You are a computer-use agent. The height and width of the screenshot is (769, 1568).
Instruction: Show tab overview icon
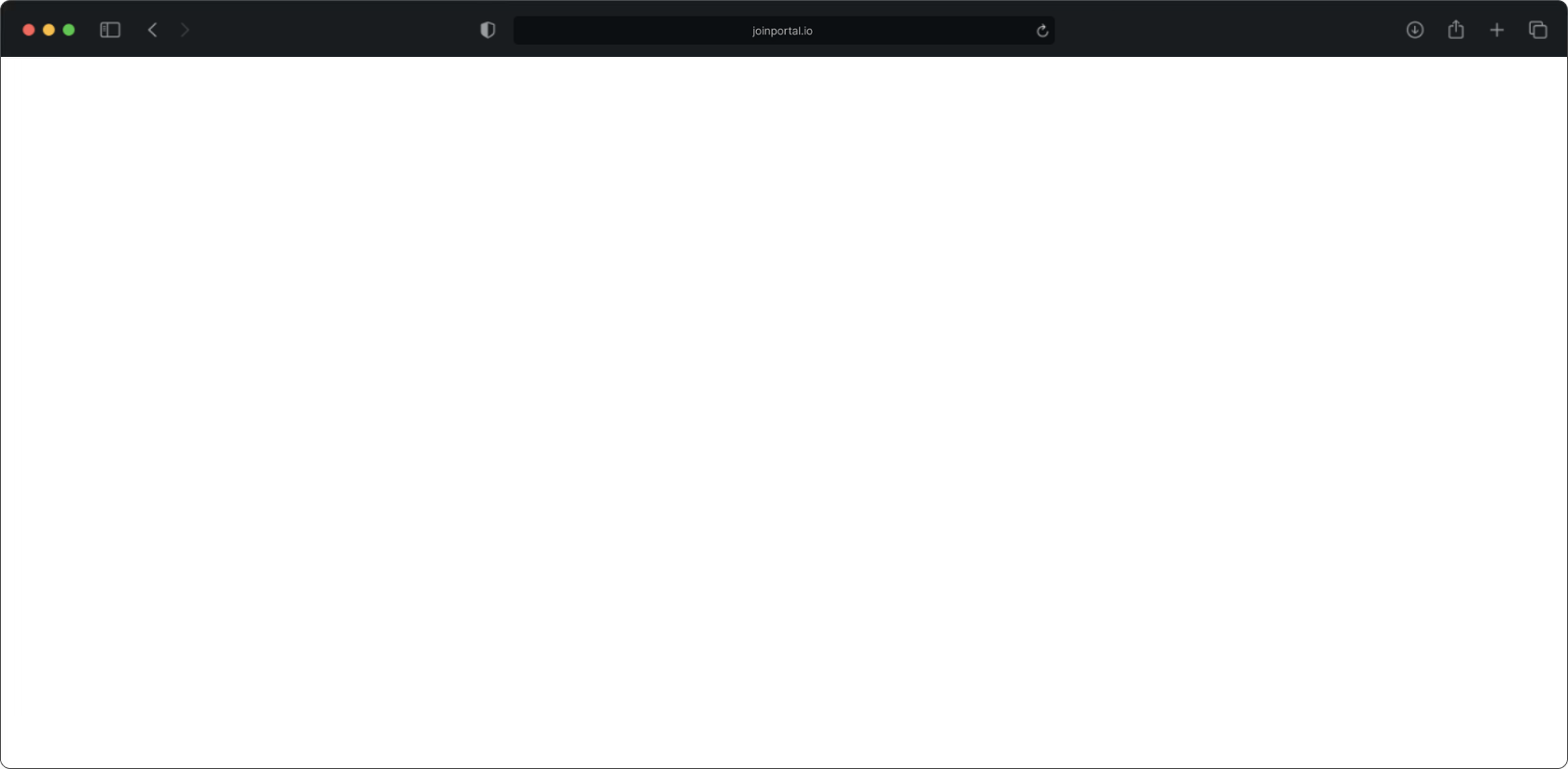pos(1538,30)
